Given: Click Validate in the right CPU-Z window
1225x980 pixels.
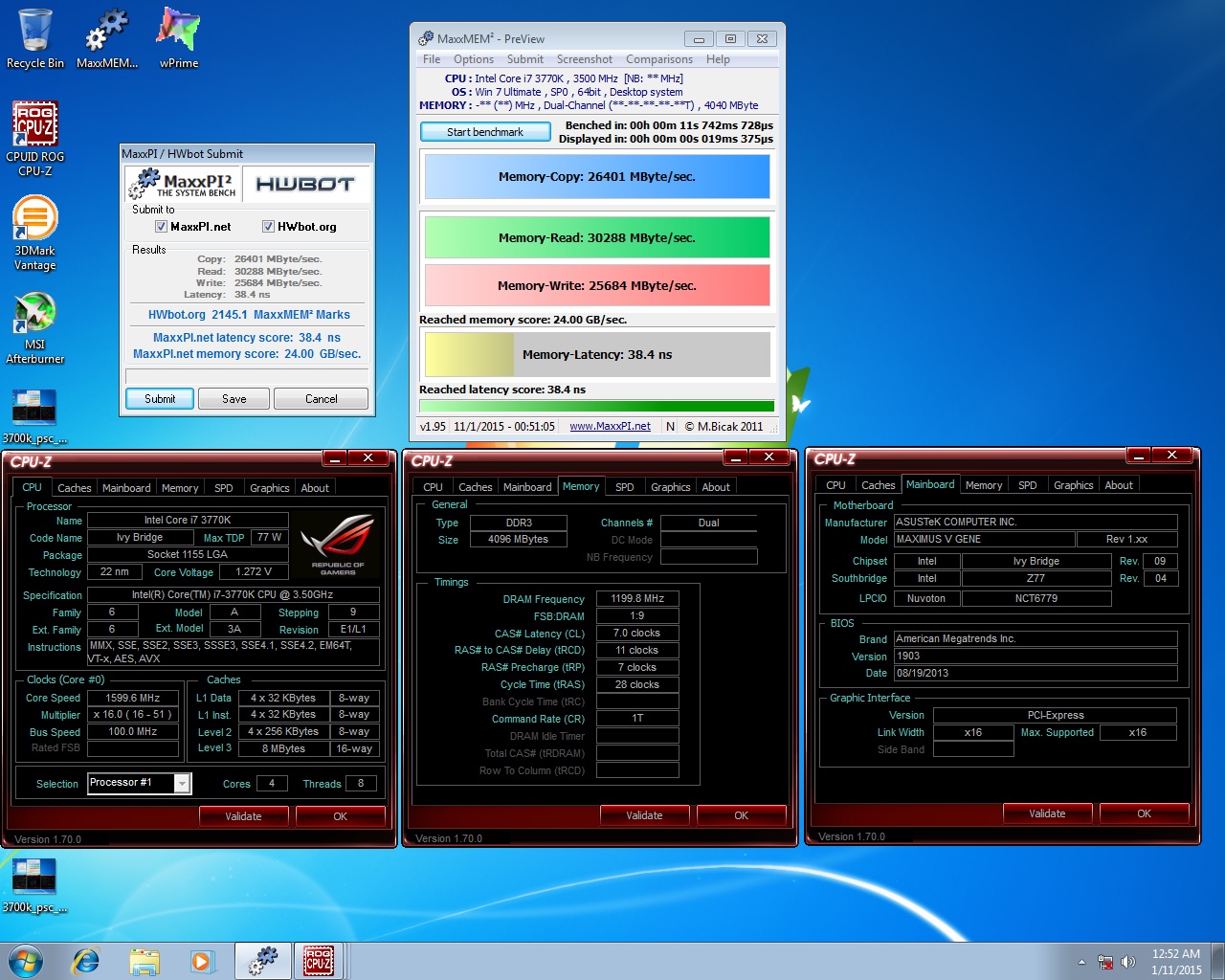Looking at the screenshot, I should [x=1047, y=813].
